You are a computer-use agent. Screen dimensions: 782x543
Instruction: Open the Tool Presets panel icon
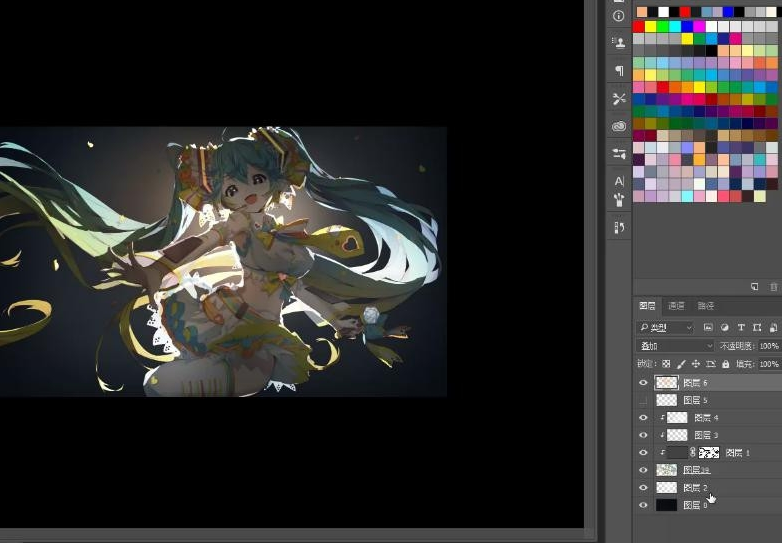click(x=619, y=98)
